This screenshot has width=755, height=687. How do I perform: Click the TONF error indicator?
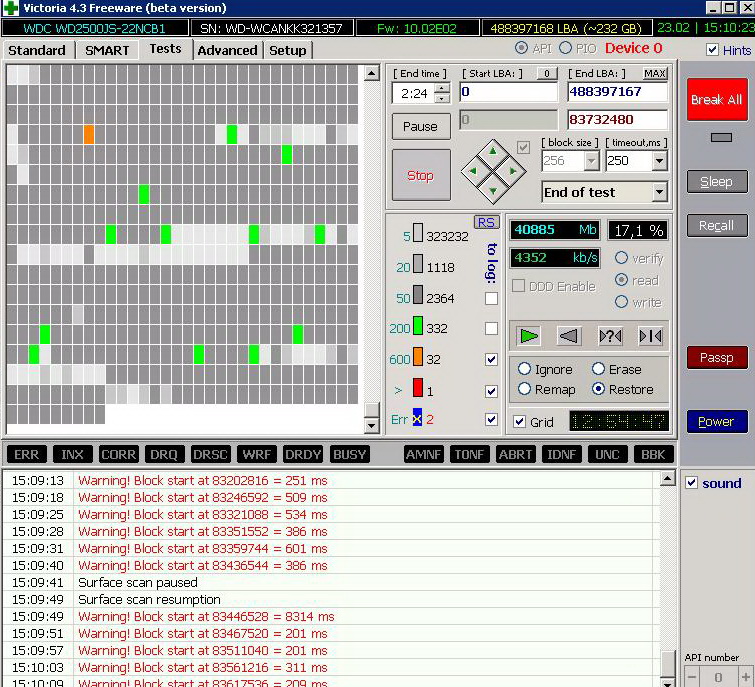click(469, 454)
